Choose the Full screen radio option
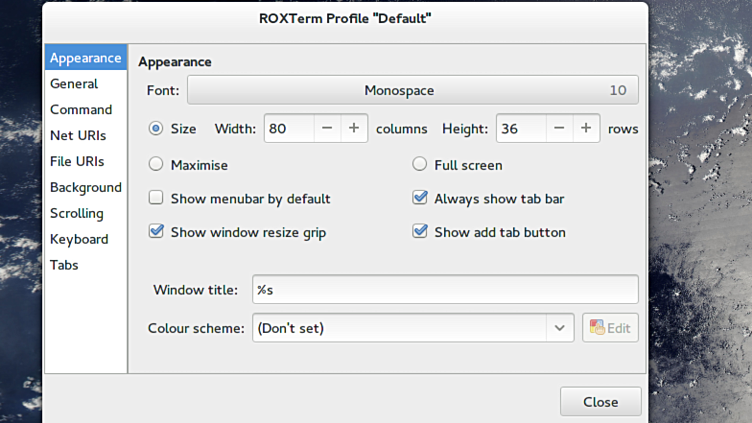Image resolution: width=752 pixels, height=423 pixels. [420, 164]
